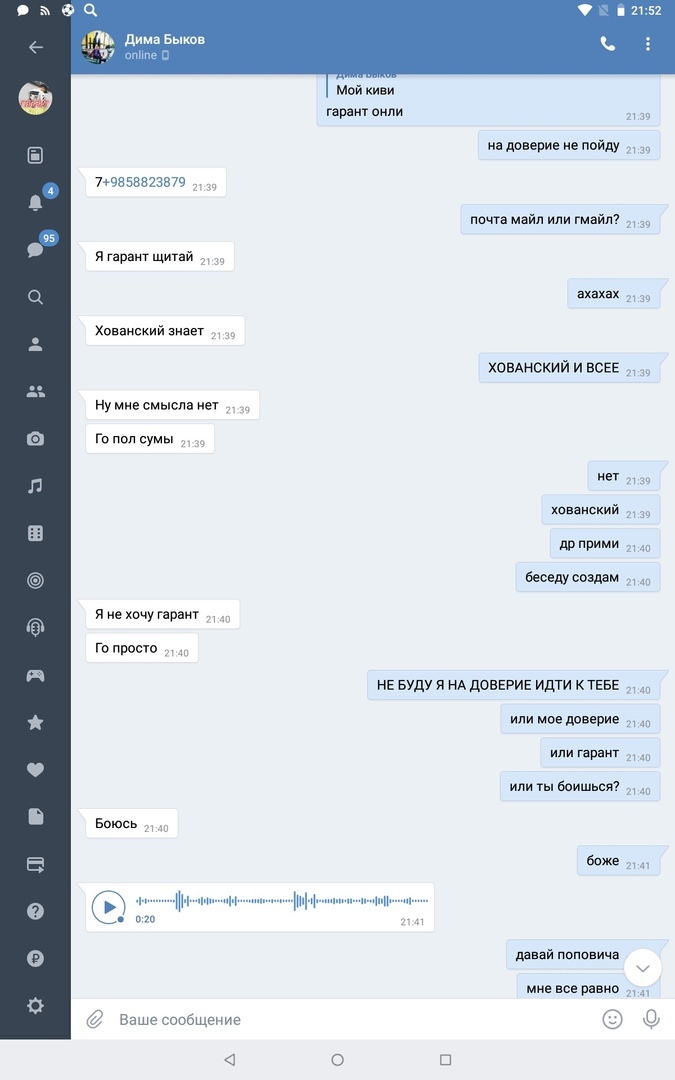Screen dimensions: 675x1080
Task: Open the friends section in sidebar
Action: coord(35,391)
